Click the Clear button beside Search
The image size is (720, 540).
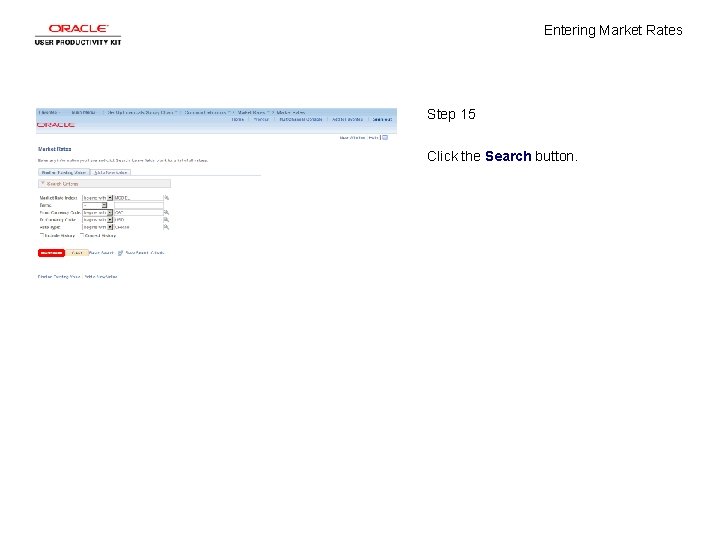(x=77, y=253)
